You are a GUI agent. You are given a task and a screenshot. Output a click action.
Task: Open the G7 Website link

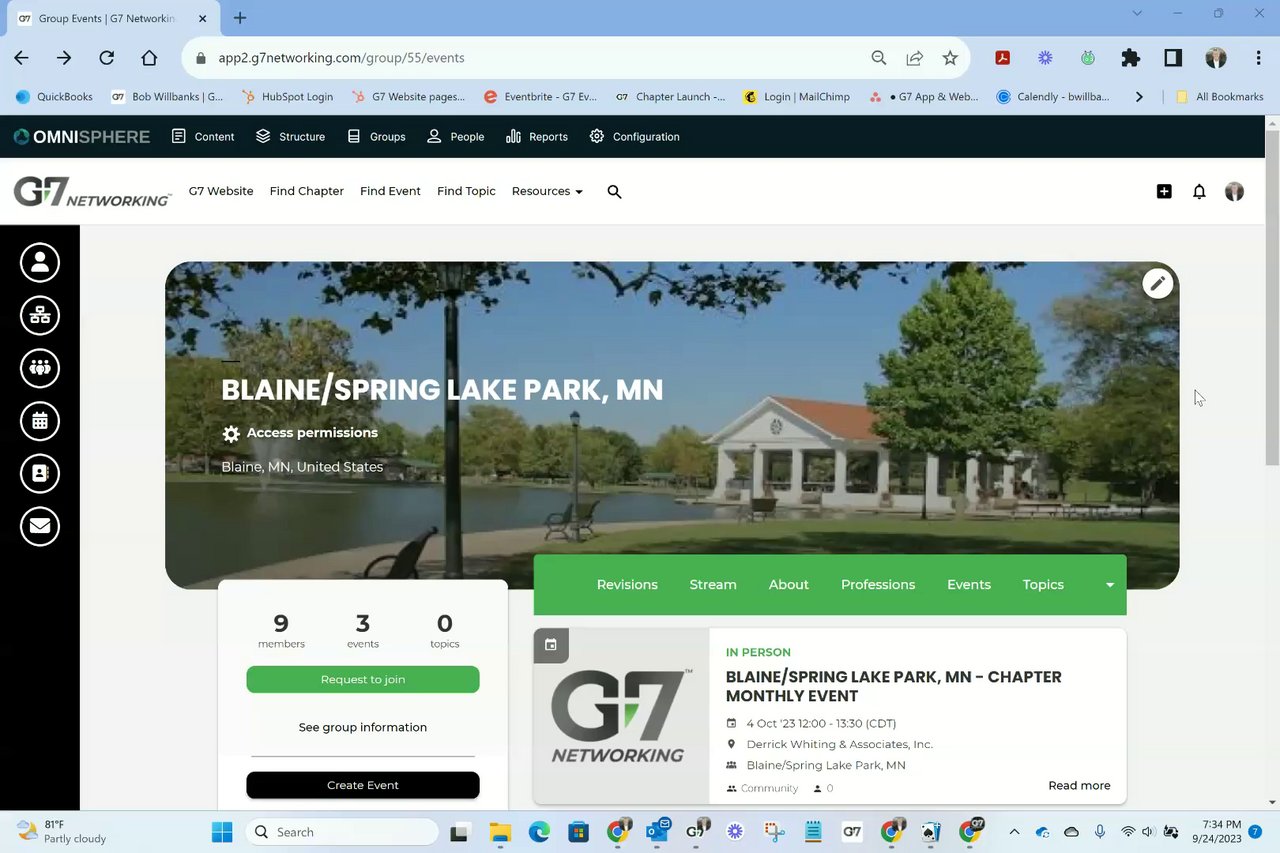pyautogui.click(x=221, y=191)
